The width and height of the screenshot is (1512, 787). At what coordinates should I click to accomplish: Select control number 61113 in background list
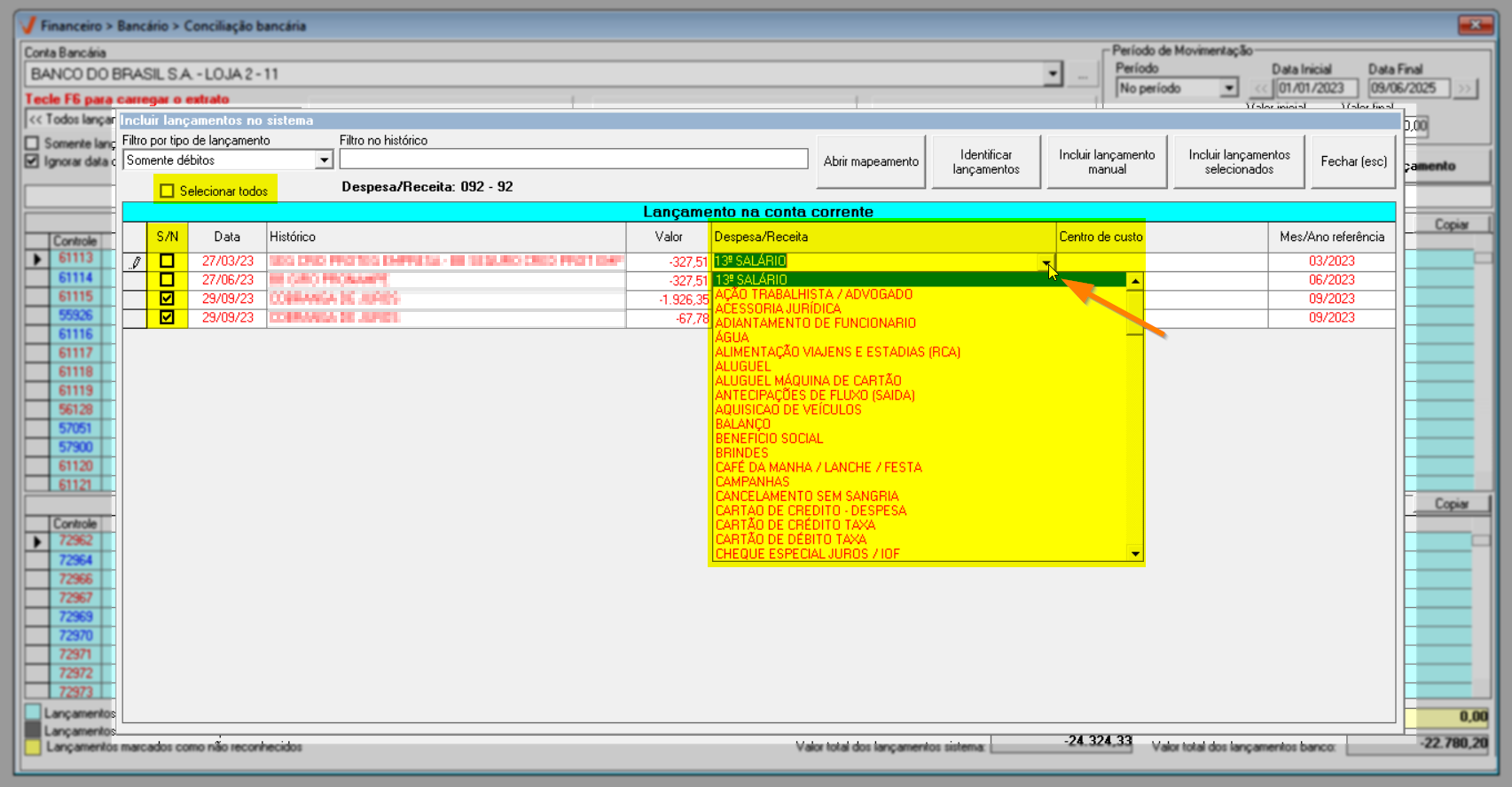[x=76, y=258]
